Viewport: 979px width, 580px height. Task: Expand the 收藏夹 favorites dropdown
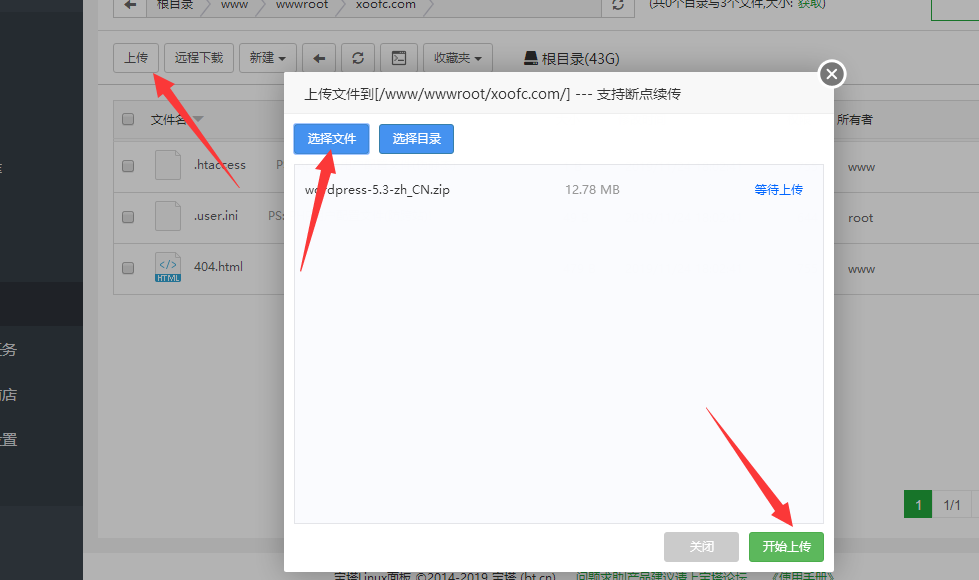pos(458,58)
